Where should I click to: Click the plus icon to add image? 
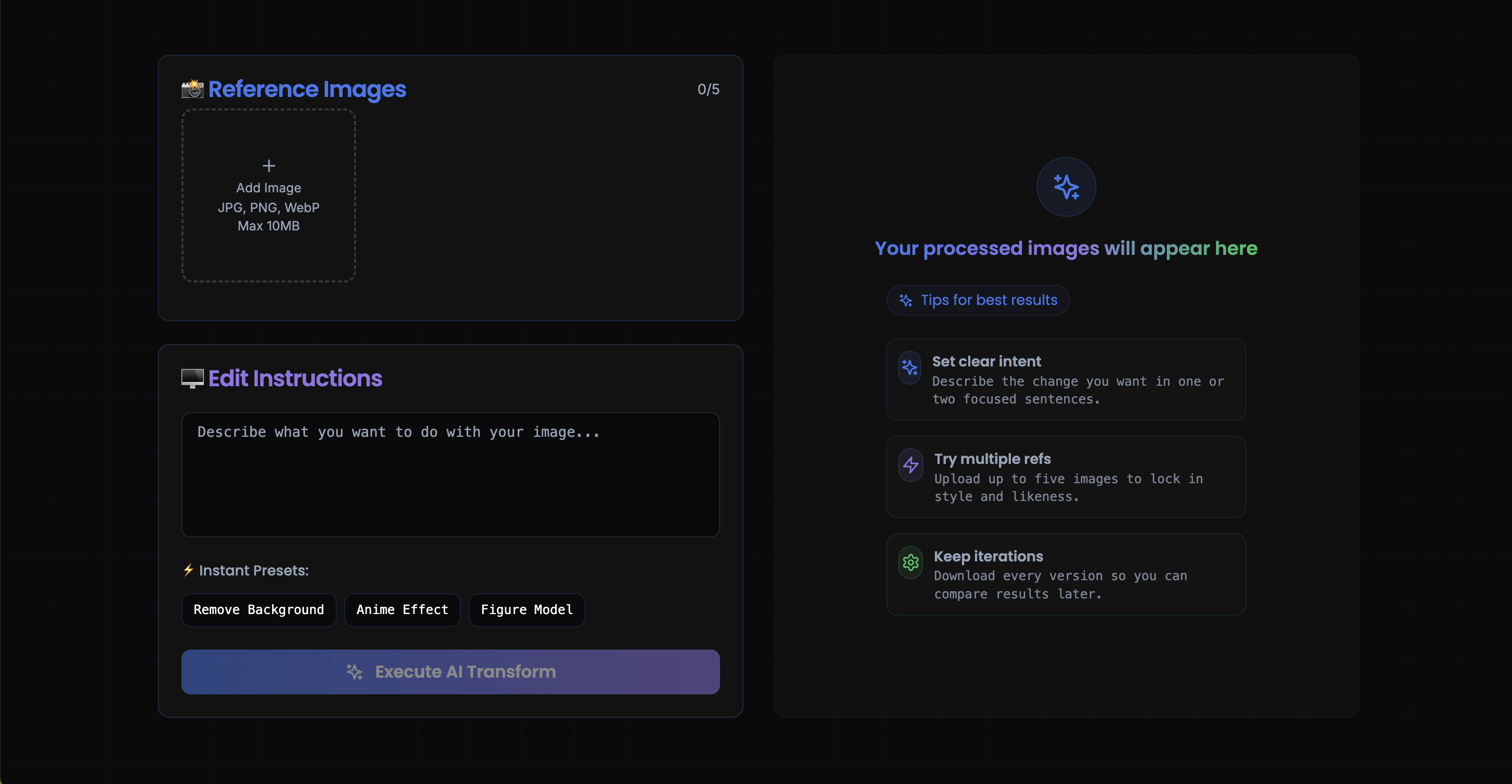coord(268,166)
